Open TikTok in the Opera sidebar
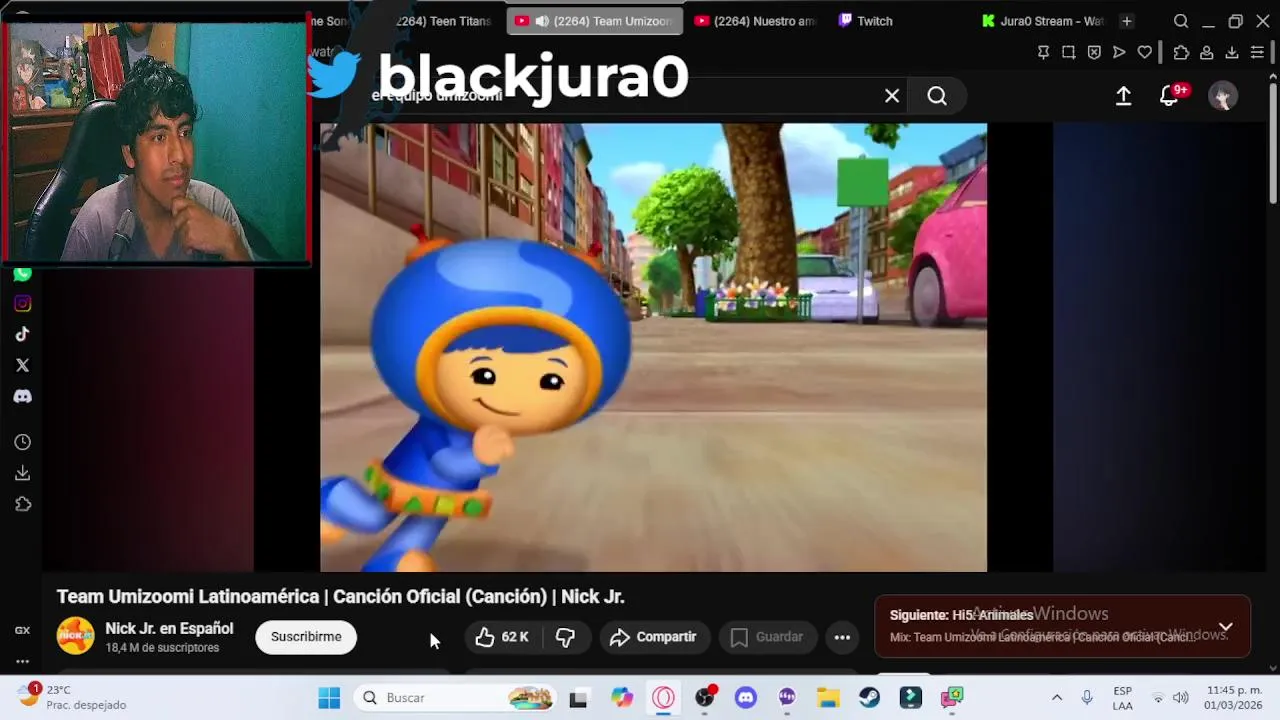 coord(22,334)
